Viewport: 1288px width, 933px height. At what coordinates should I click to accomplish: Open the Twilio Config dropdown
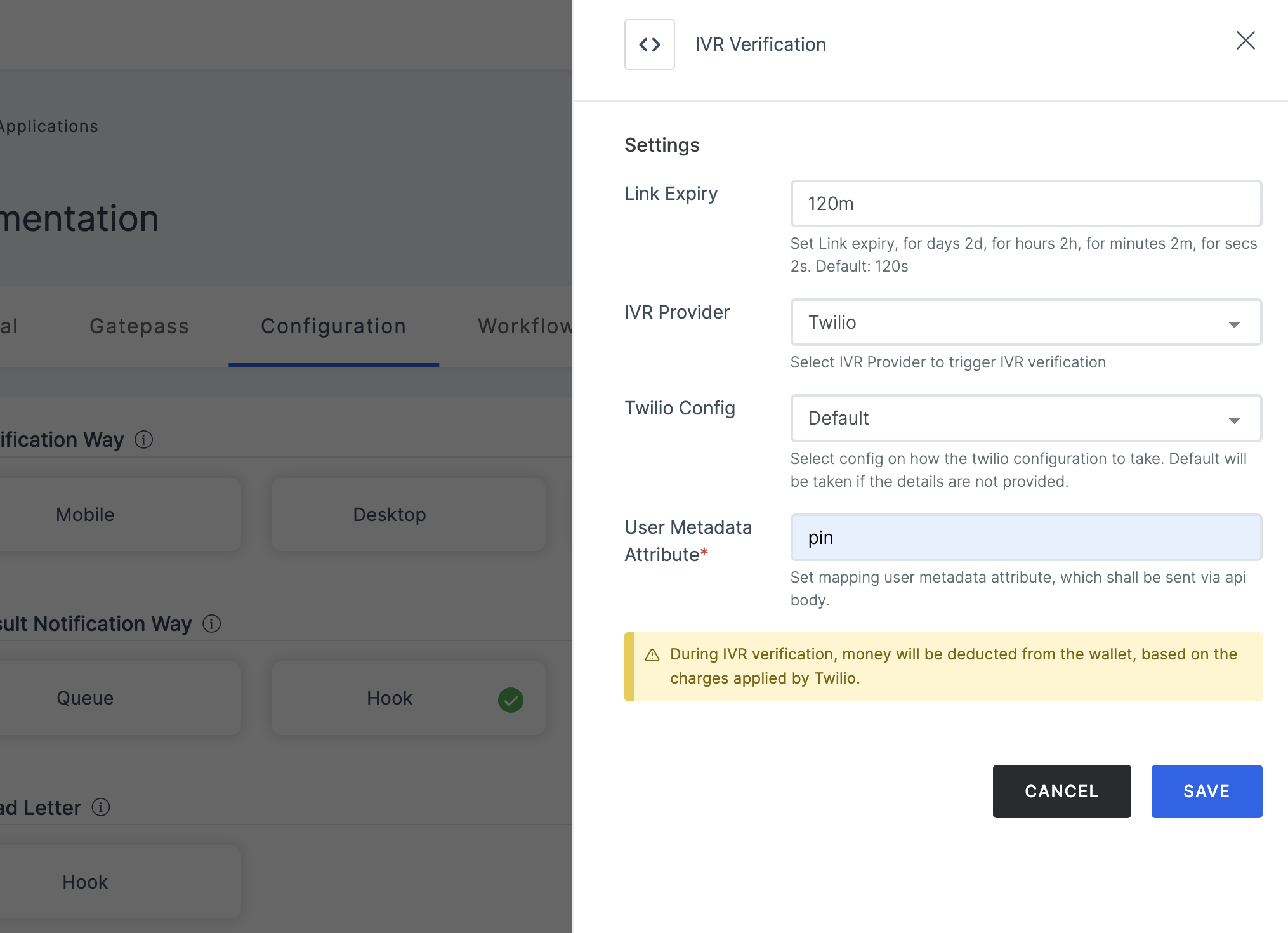point(1026,418)
